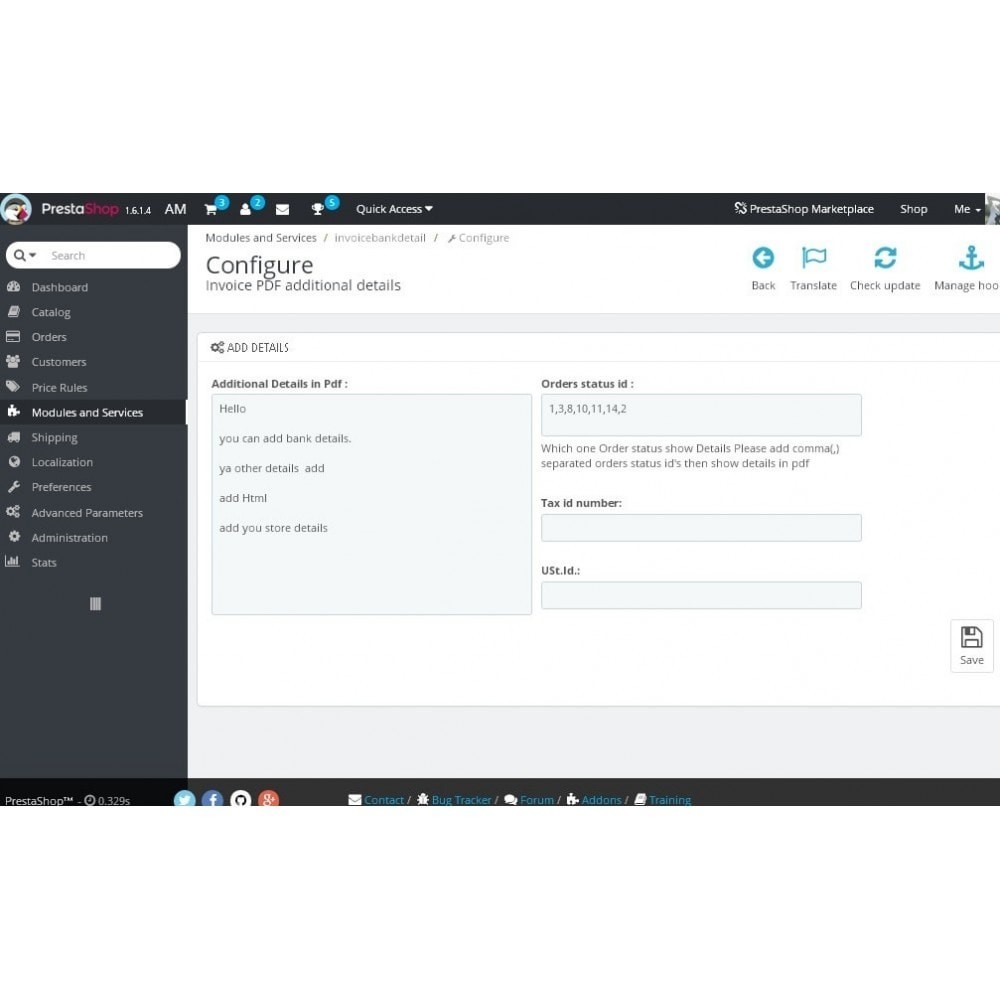Click the Dashboard gauge icon in the sidebar
The width and height of the screenshot is (1000, 1000).
pyautogui.click(x=13, y=286)
